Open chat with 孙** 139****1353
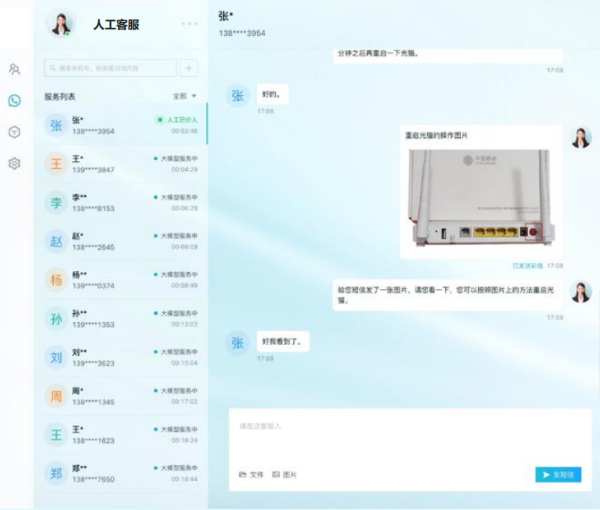600x510 pixels. (120, 319)
